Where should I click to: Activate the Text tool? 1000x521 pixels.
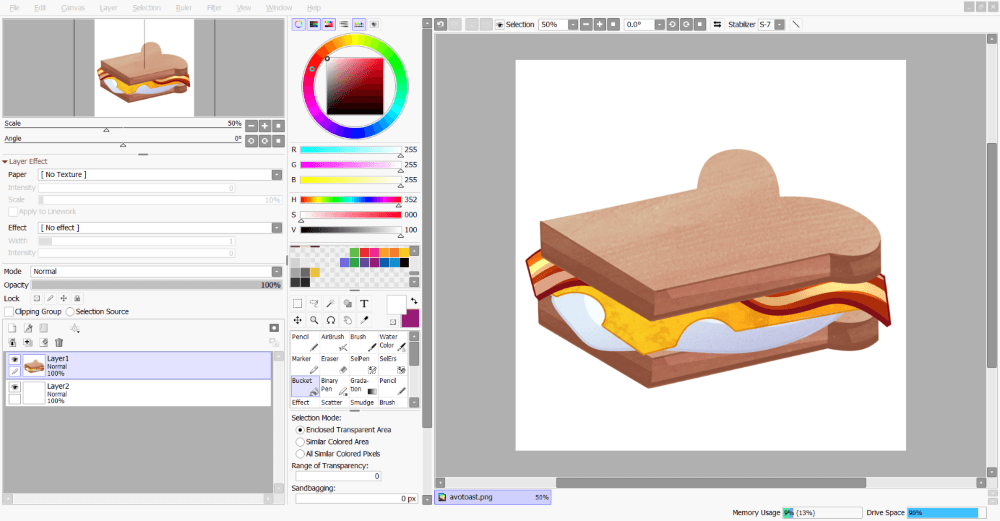pos(364,303)
